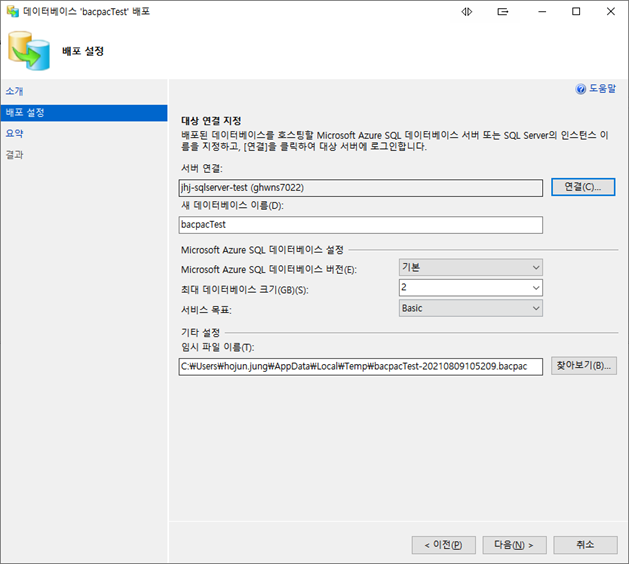Click the left-right arrows icon in title bar
Screen dimensions: 629x564
point(467,12)
